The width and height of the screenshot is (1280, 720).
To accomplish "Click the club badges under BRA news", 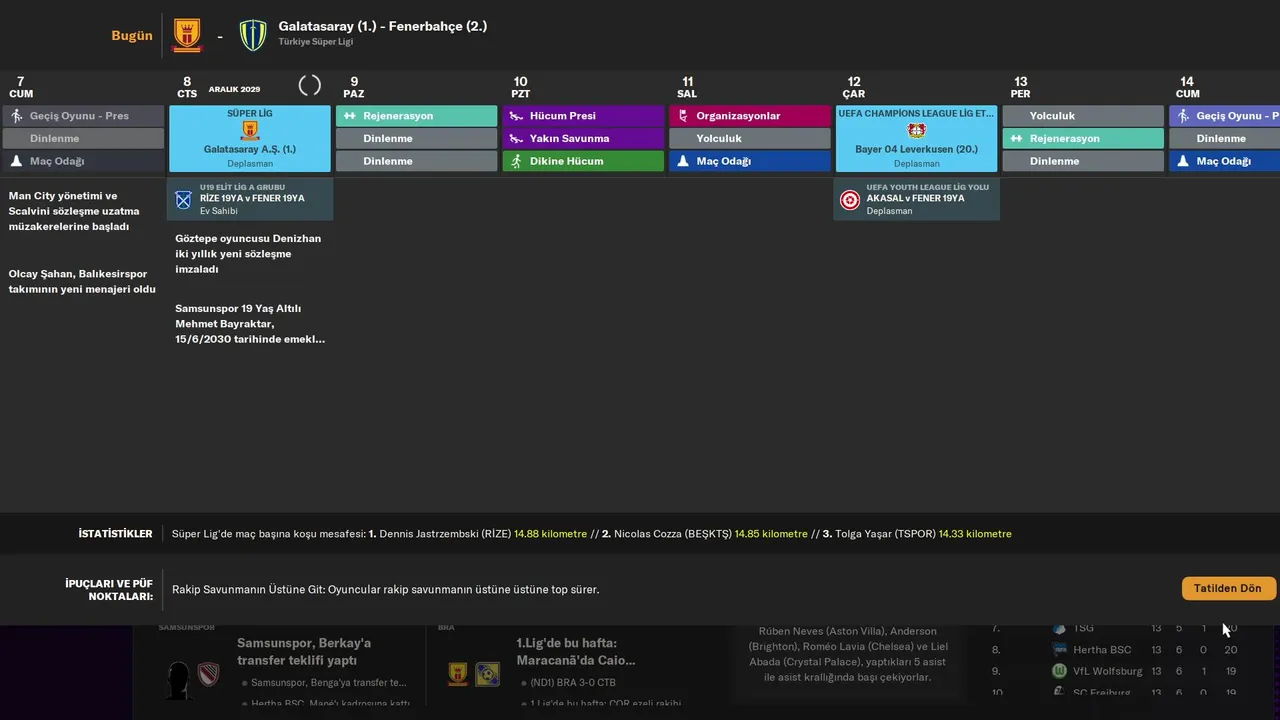I will tap(473, 674).
